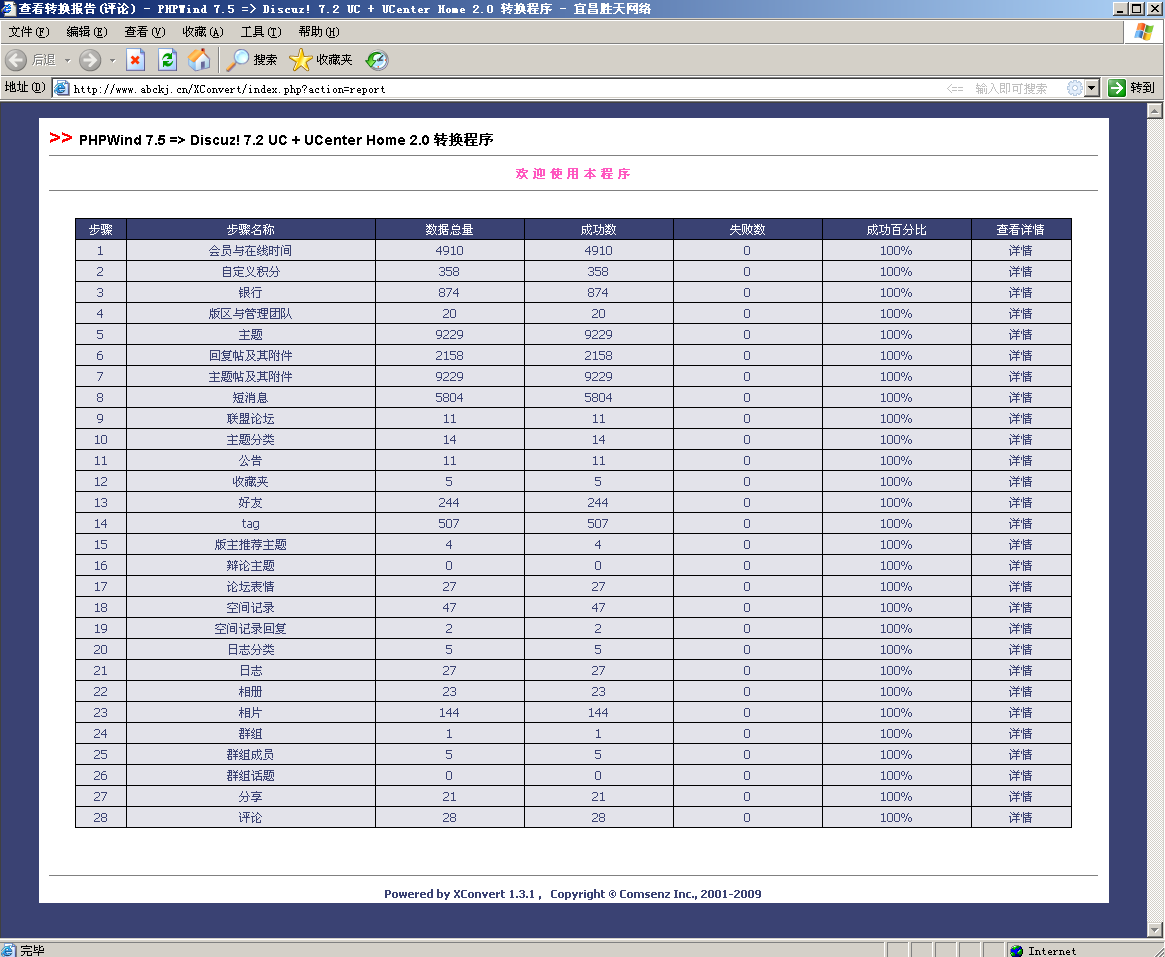Refresh the page with green arrows icon
The height and width of the screenshot is (957, 1165).
(x=168, y=60)
